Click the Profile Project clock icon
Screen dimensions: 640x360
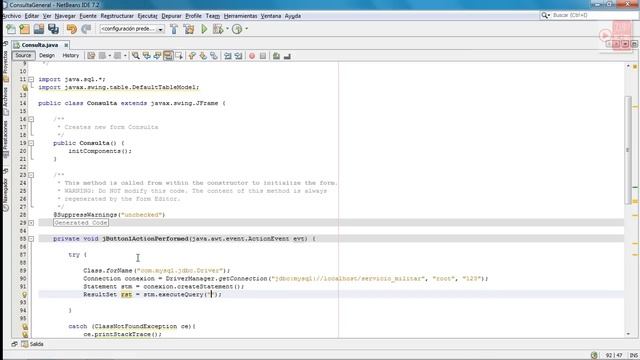(x=237, y=29)
